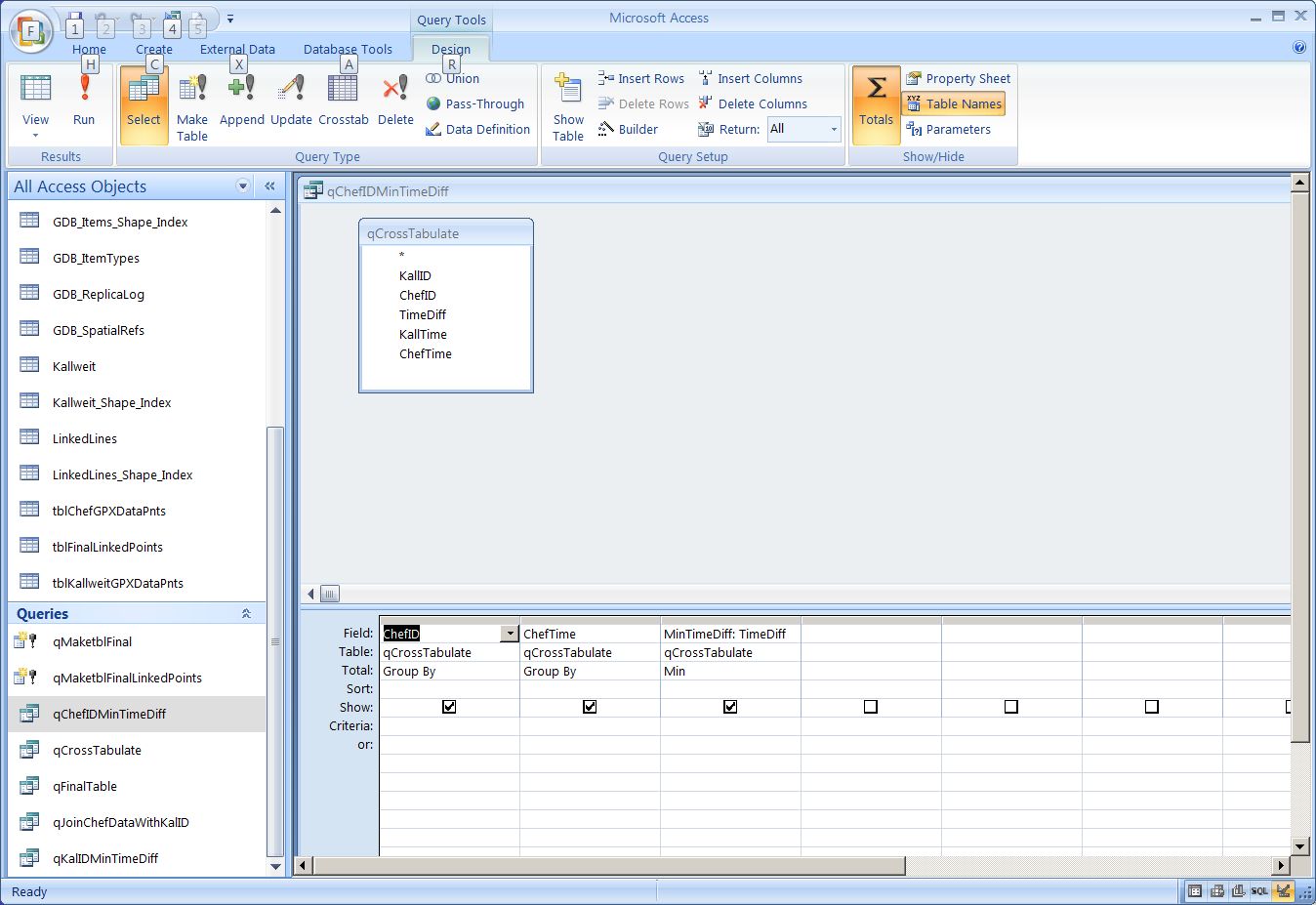This screenshot has height=905, width=1316.
Task: Uncheck Show for MinTimeDiff column
Action: [730, 707]
